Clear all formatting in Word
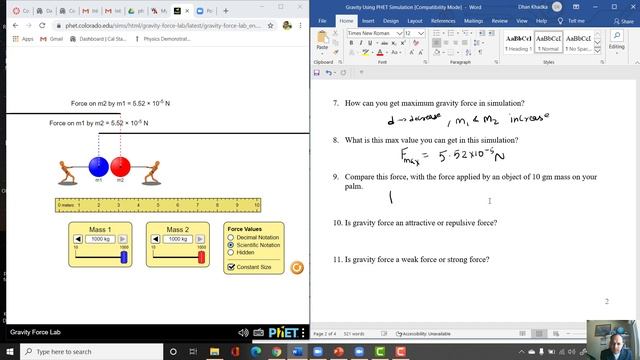 coord(416,43)
